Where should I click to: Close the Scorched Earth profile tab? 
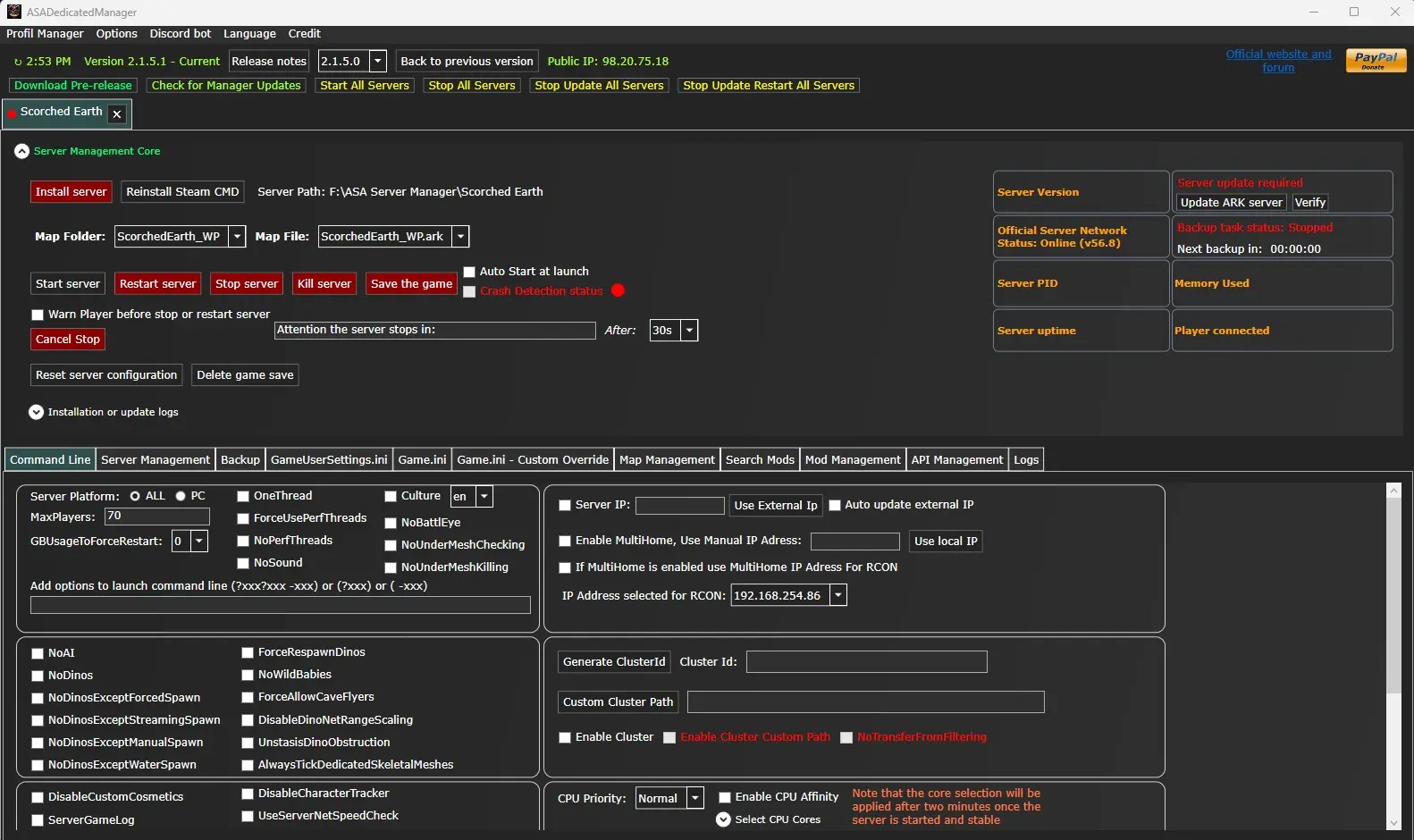pos(117,113)
